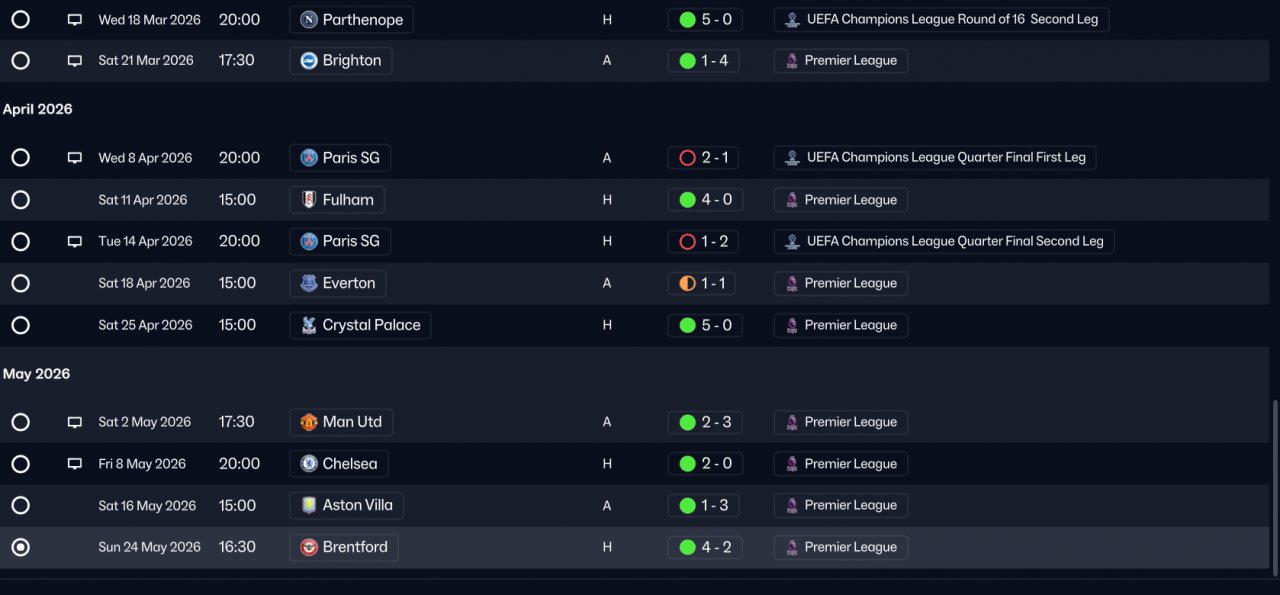Click the Everton club badge icon
Viewport: 1280px width, 595px height.
pos(309,283)
